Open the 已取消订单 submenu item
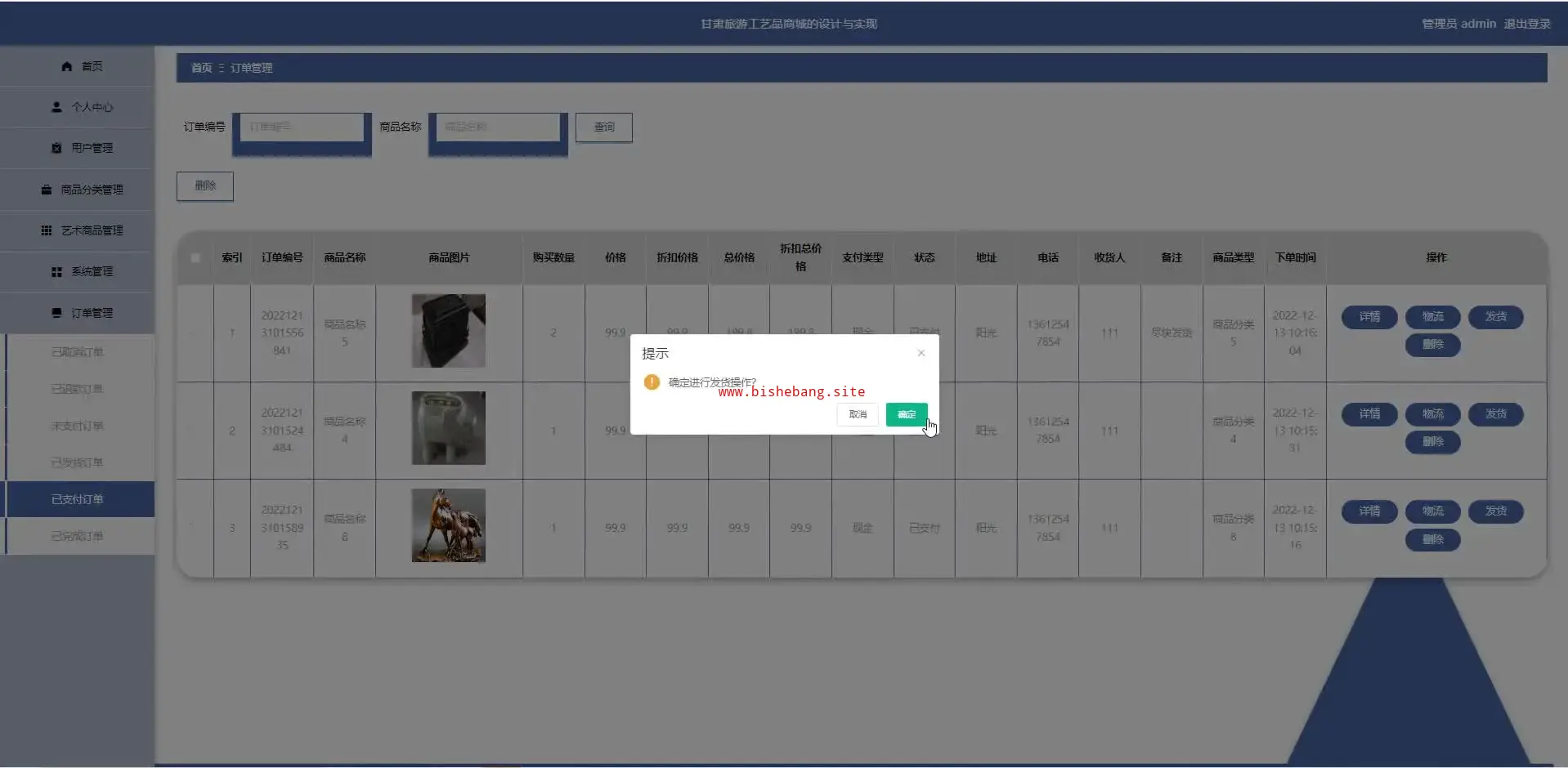 78,352
